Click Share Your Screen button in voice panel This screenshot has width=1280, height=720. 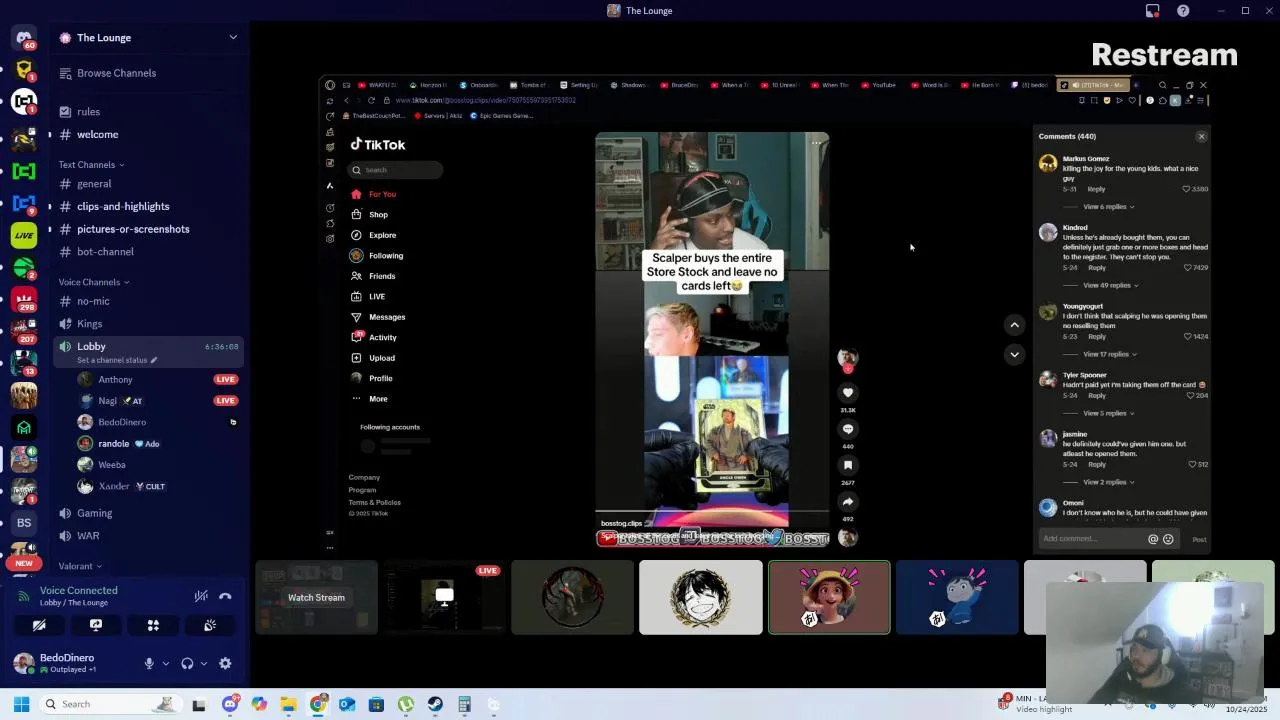[96, 625]
